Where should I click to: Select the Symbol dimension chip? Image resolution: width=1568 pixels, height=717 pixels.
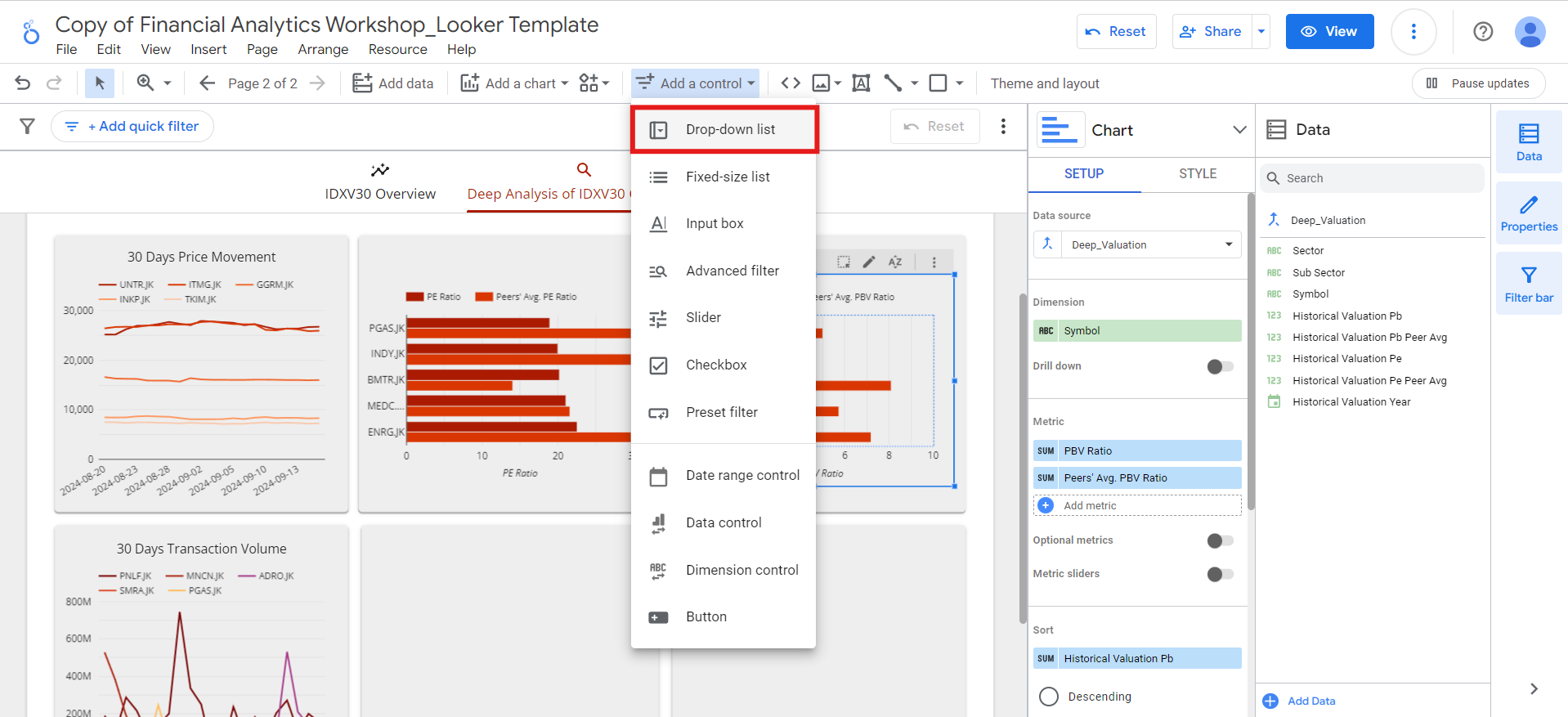point(1137,330)
